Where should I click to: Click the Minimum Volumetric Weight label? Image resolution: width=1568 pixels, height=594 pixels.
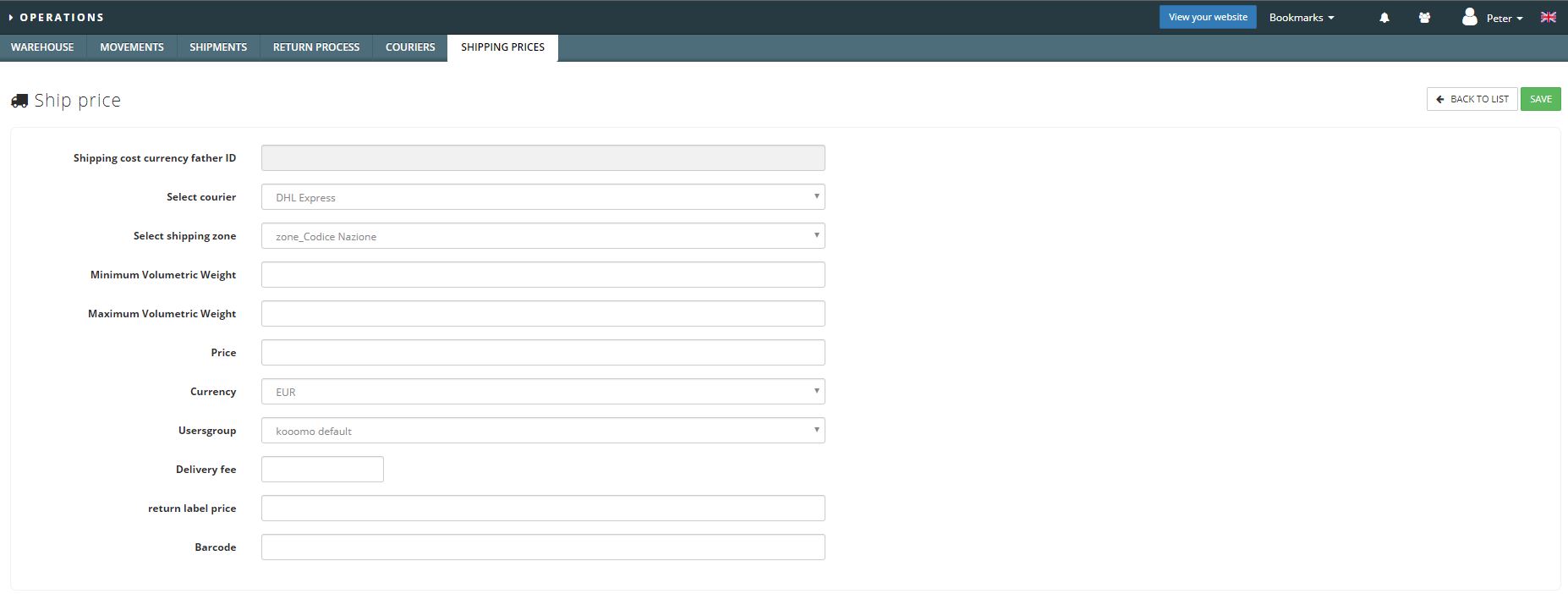click(x=163, y=275)
